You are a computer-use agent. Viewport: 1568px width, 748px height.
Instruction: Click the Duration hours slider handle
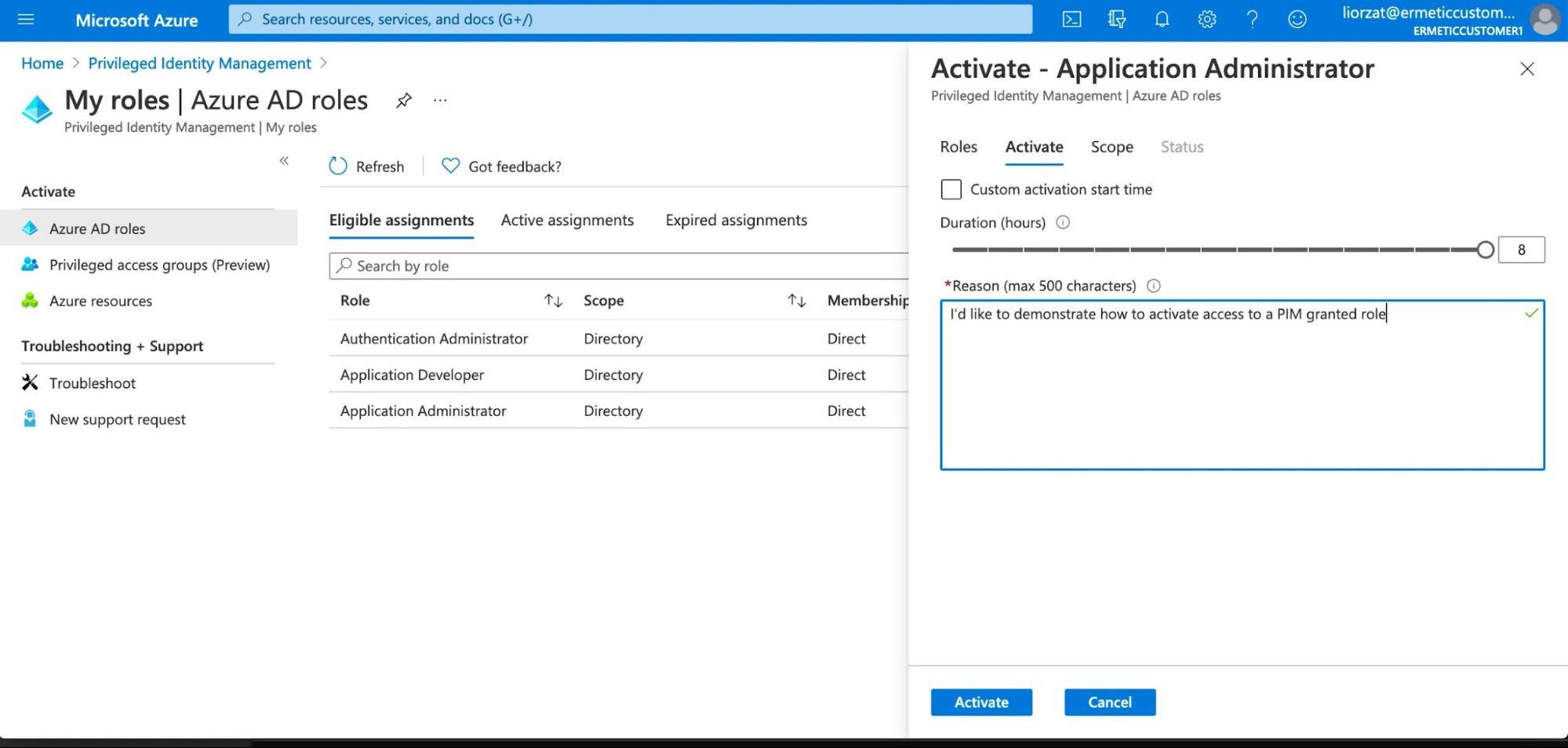[1485, 250]
